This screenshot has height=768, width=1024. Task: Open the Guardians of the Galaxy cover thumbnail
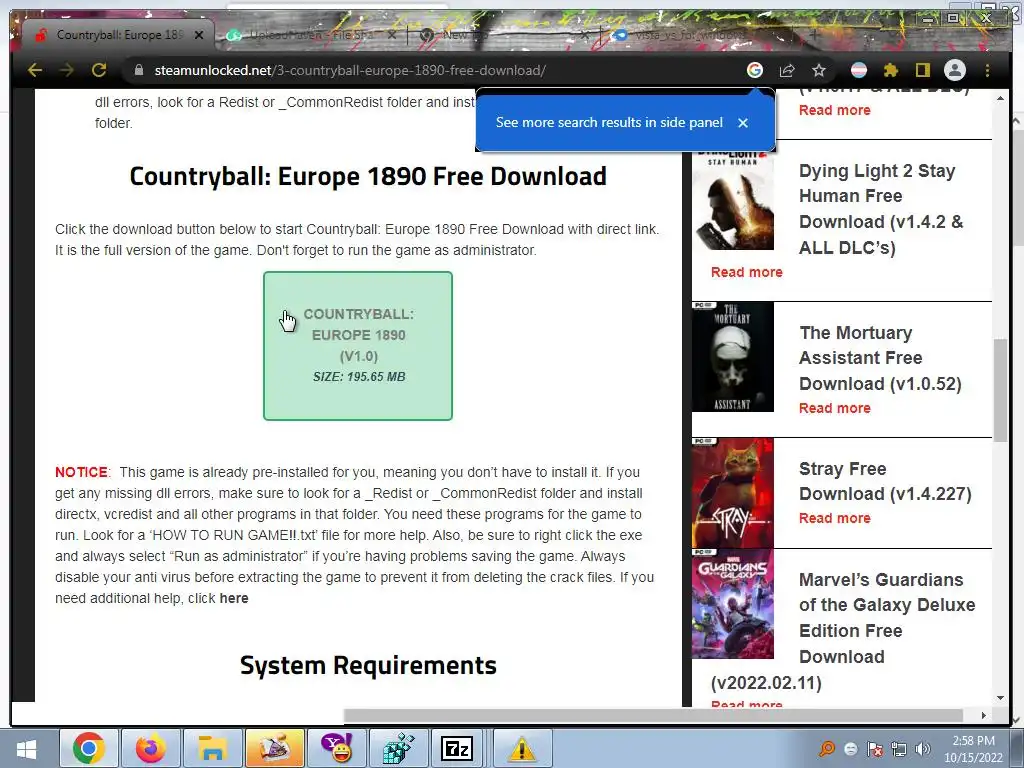733,604
